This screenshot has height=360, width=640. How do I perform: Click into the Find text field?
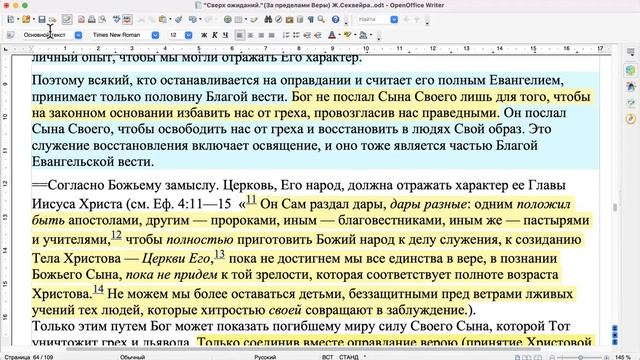(x=373, y=19)
